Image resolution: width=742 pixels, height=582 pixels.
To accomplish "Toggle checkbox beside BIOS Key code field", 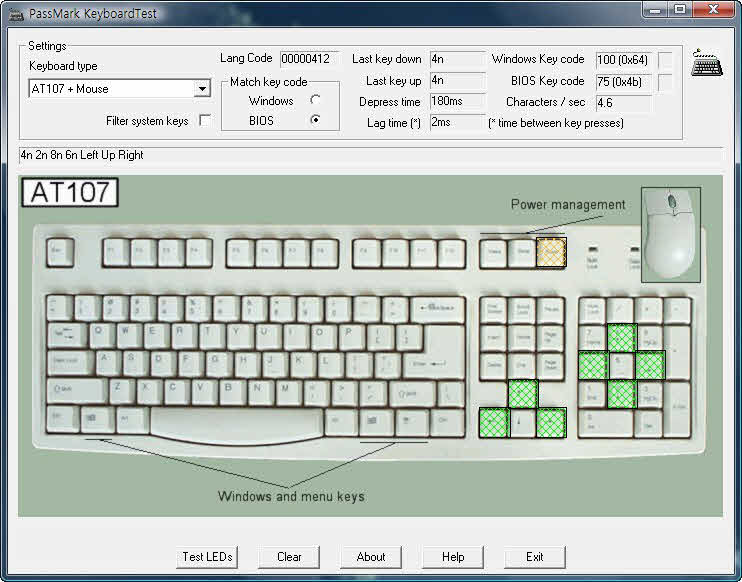I will click(x=665, y=82).
